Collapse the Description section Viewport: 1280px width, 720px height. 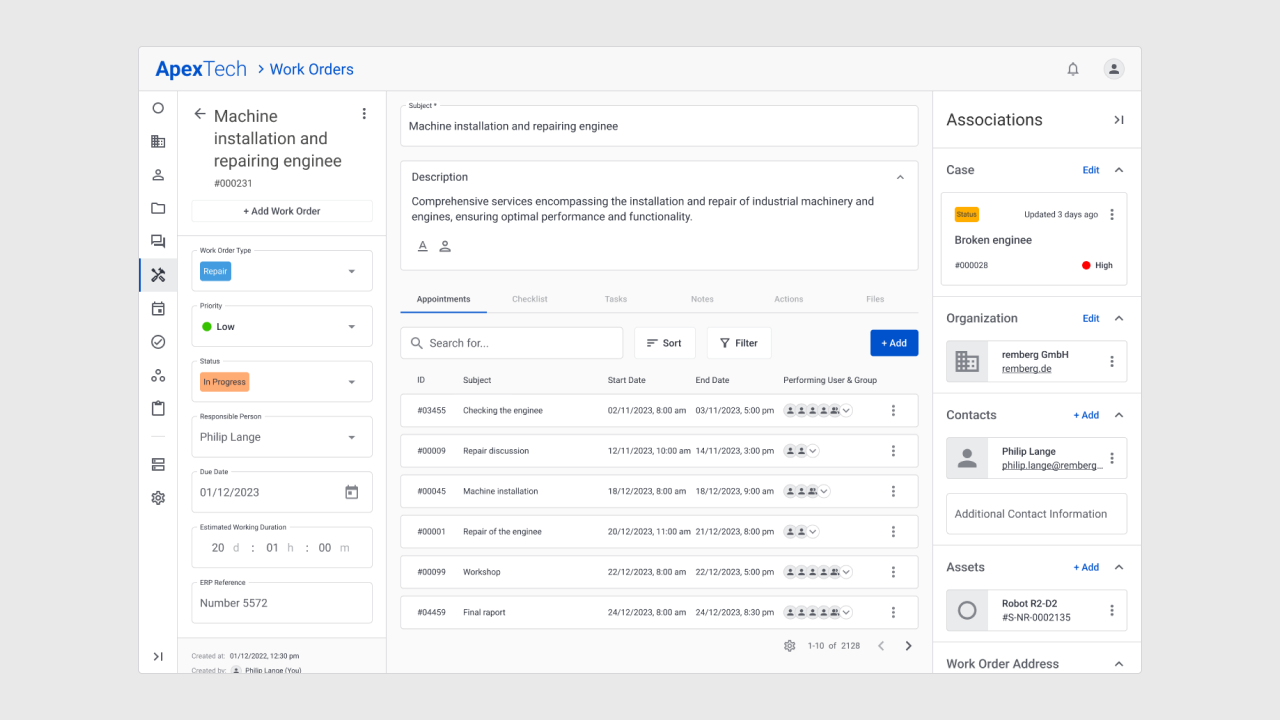coord(900,177)
